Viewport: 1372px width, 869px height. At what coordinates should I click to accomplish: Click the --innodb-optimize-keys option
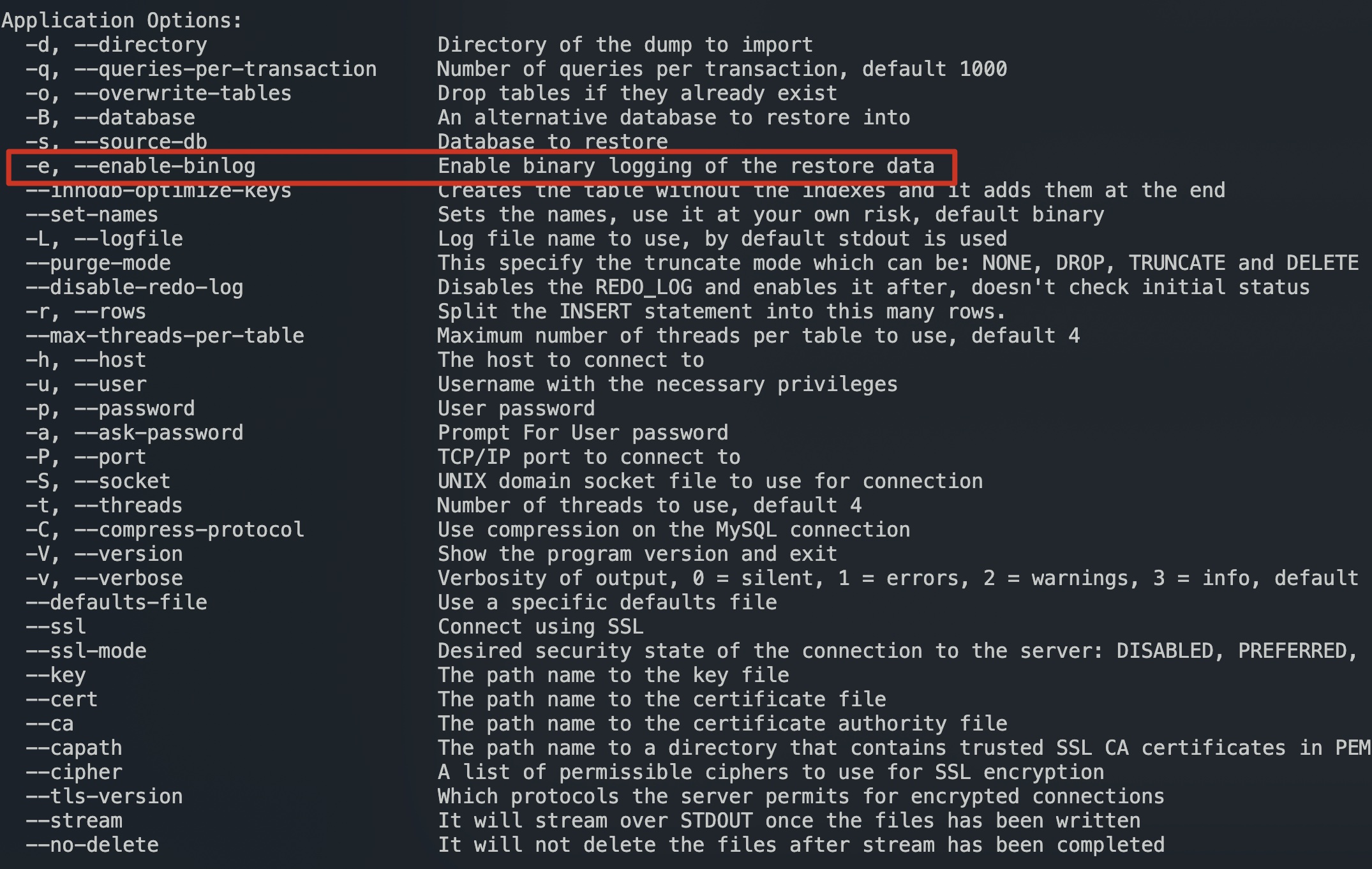pos(158,191)
